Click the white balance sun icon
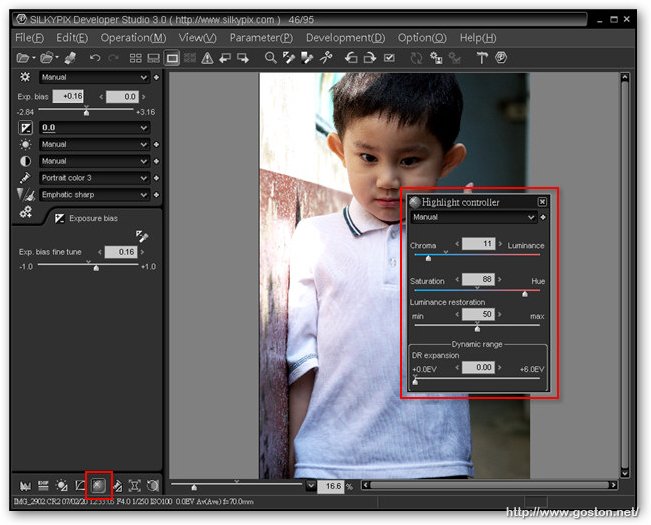This screenshot has width=651, height=525. tap(25, 145)
